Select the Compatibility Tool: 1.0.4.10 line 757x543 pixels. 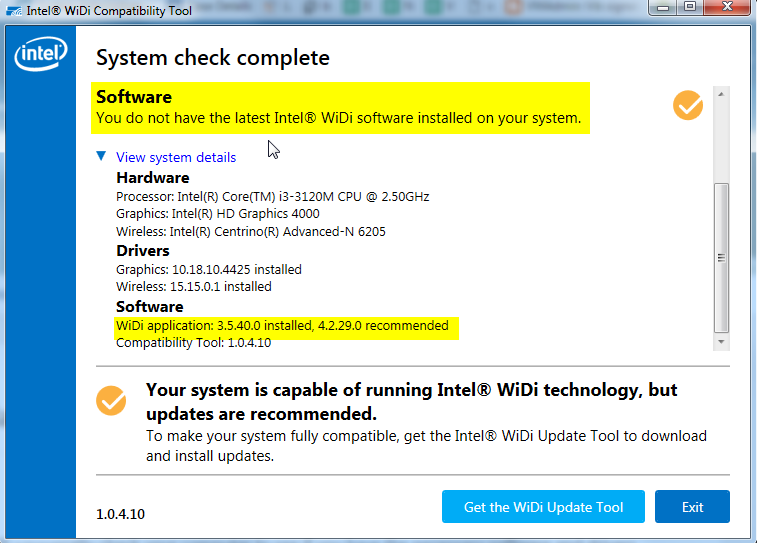(x=193, y=343)
